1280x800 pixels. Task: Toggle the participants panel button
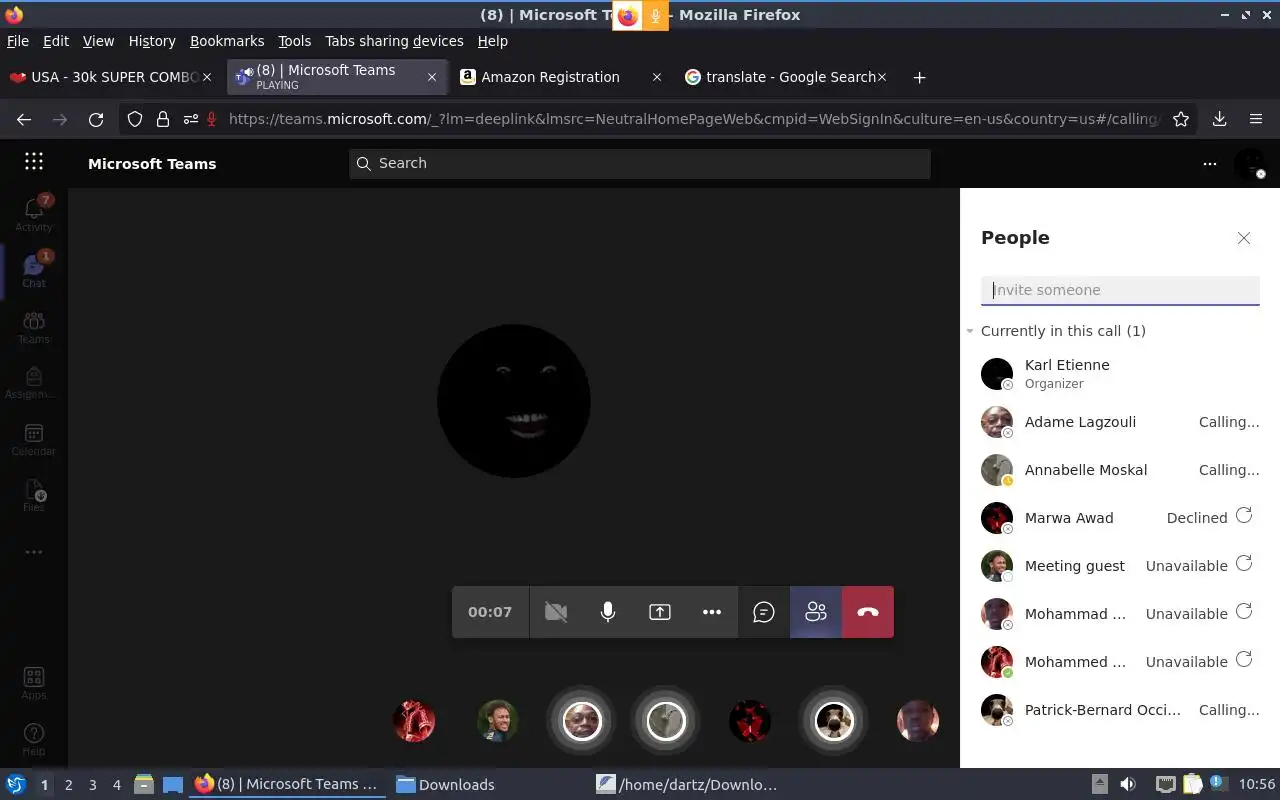[816, 612]
